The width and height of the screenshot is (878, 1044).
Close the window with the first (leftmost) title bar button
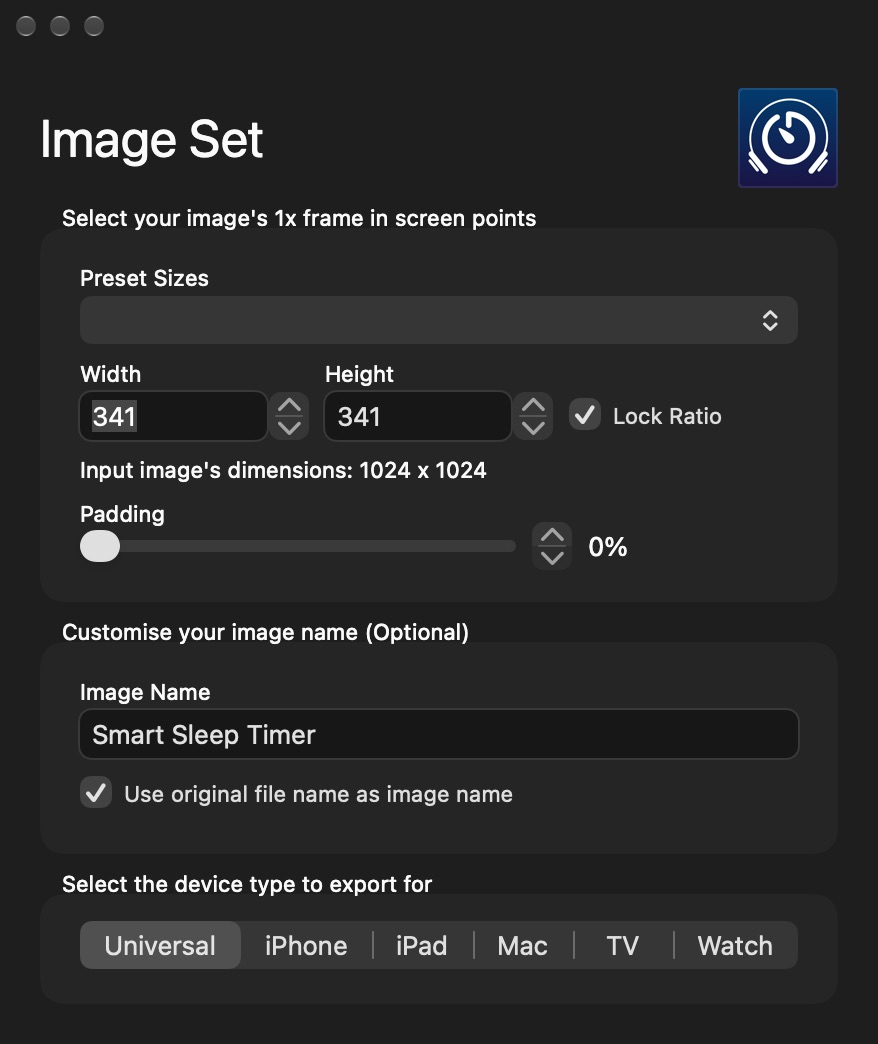[26, 26]
